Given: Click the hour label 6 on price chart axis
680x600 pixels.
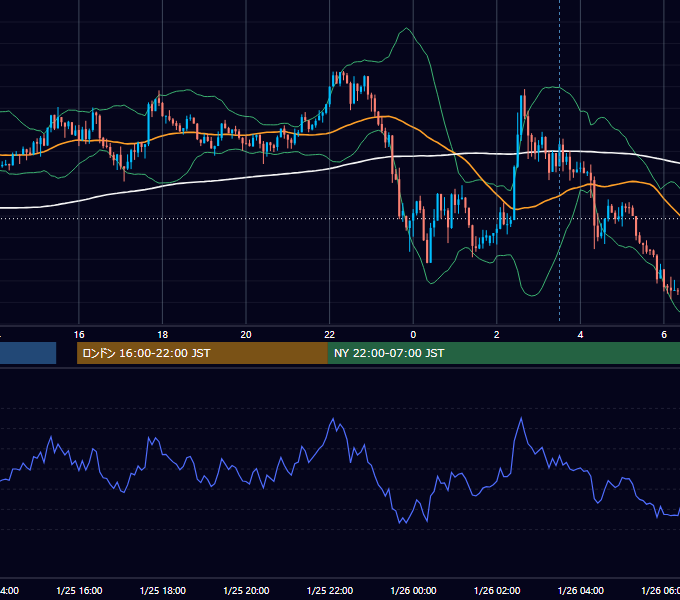Looking at the screenshot, I should pyautogui.click(x=664, y=334).
